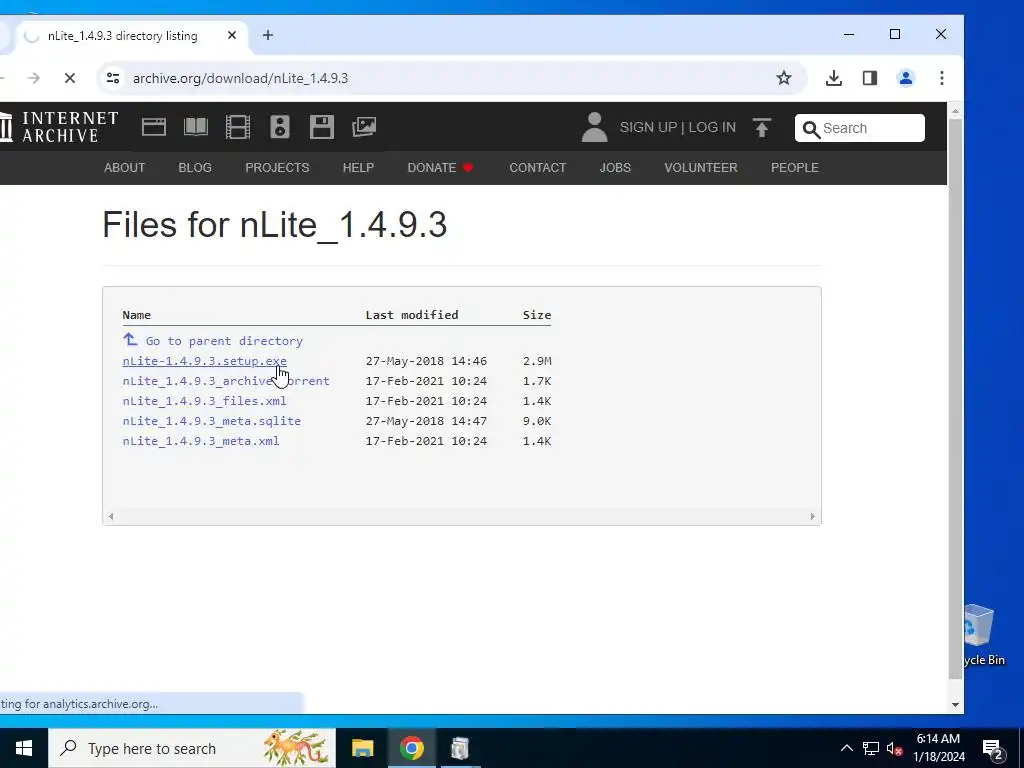Open nLite_1.4.9.3_meta.xml link

(x=200, y=441)
